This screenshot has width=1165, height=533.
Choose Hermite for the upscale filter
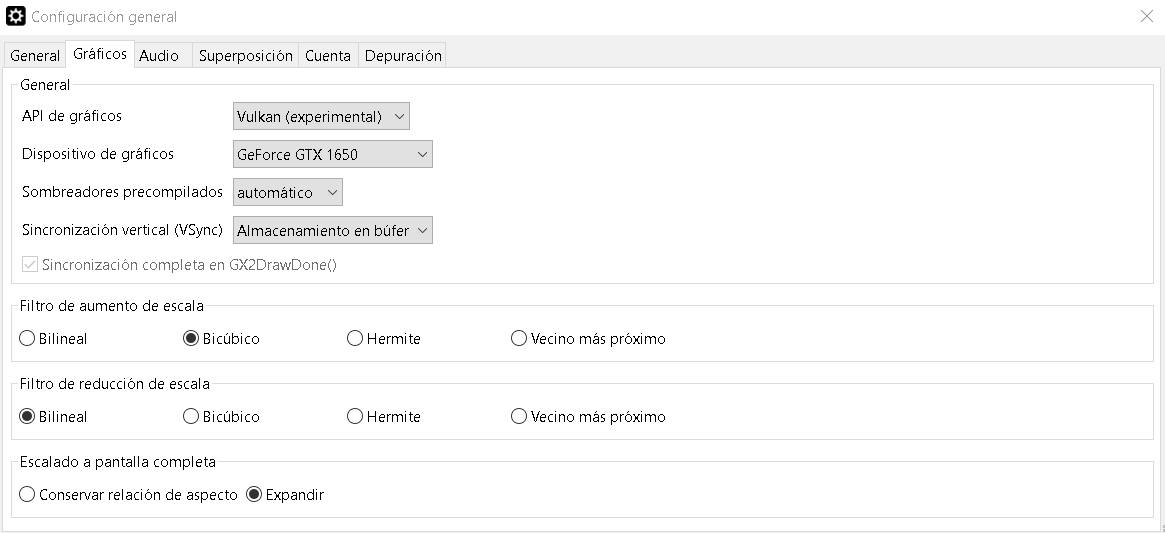tap(355, 339)
